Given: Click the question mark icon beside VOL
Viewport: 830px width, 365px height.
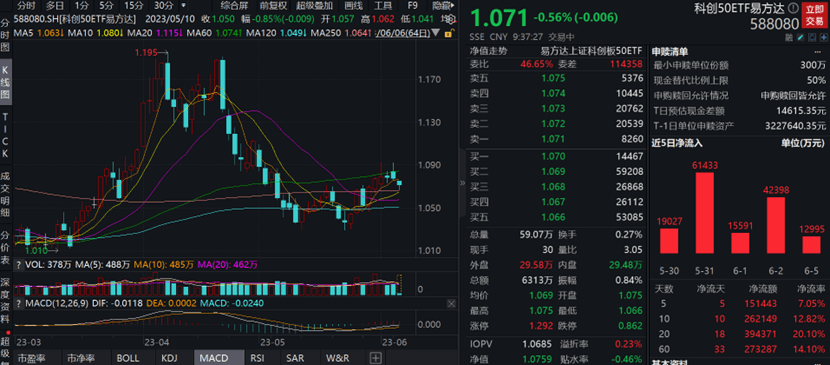Looking at the screenshot, I should tap(19, 263).
